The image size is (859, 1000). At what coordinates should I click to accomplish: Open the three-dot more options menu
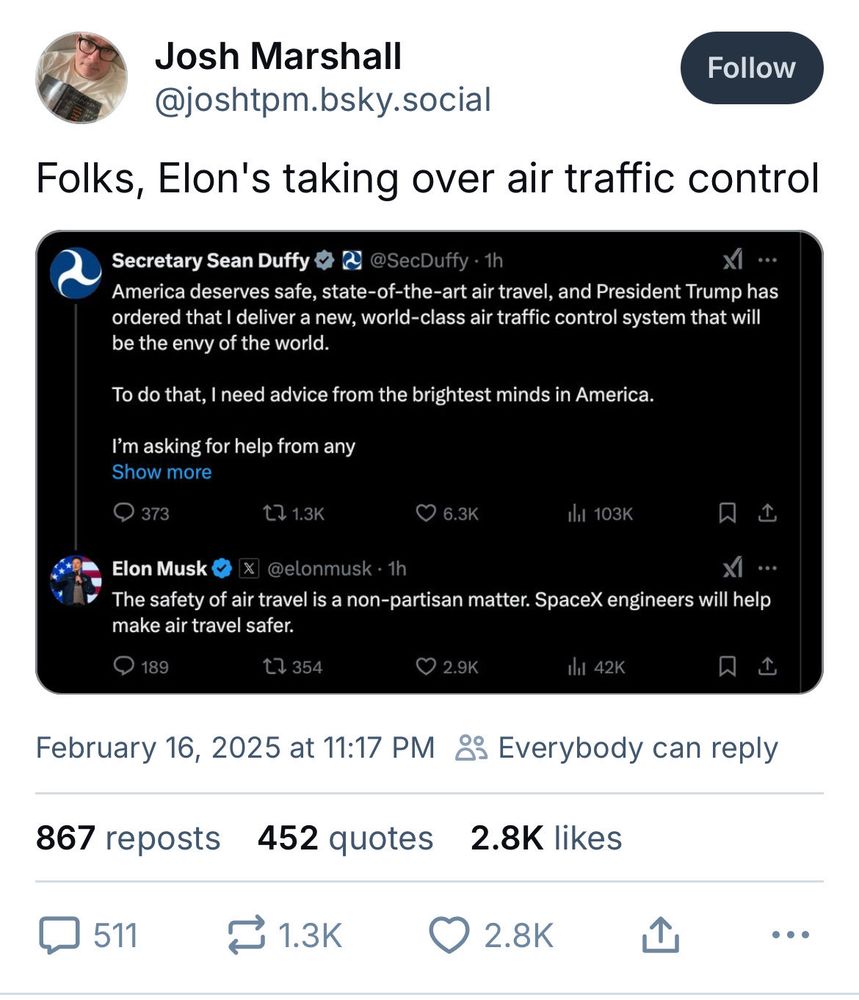coord(790,935)
